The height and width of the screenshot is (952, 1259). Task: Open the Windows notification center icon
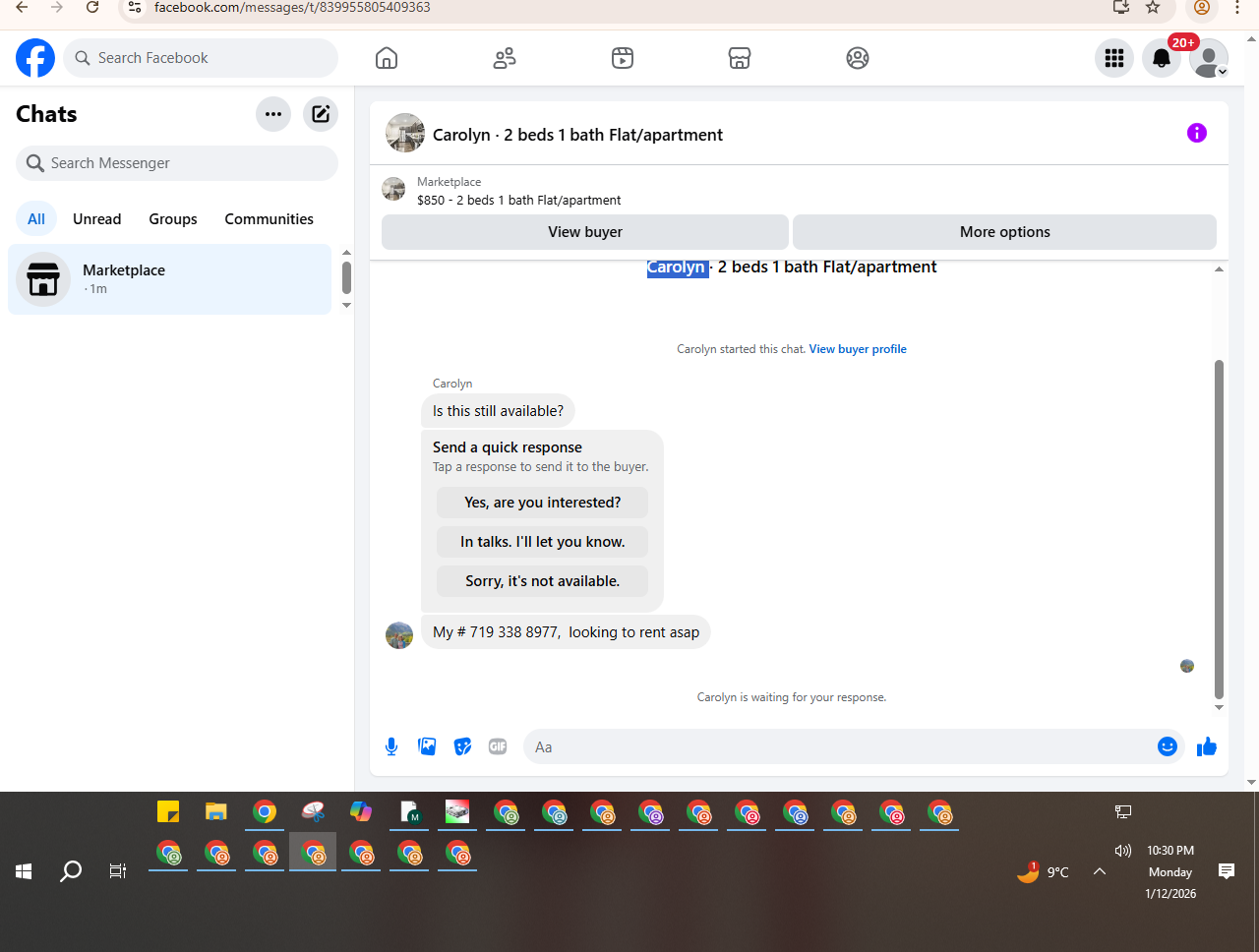pyautogui.click(x=1227, y=871)
